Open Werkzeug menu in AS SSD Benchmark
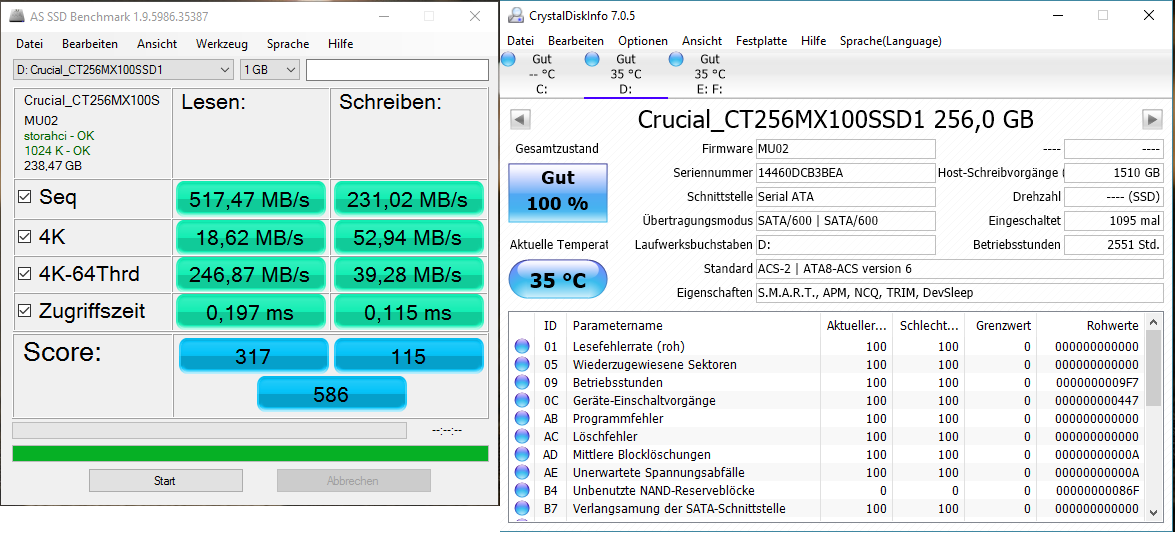This screenshot has width=1175, height=535. (222, 43)
